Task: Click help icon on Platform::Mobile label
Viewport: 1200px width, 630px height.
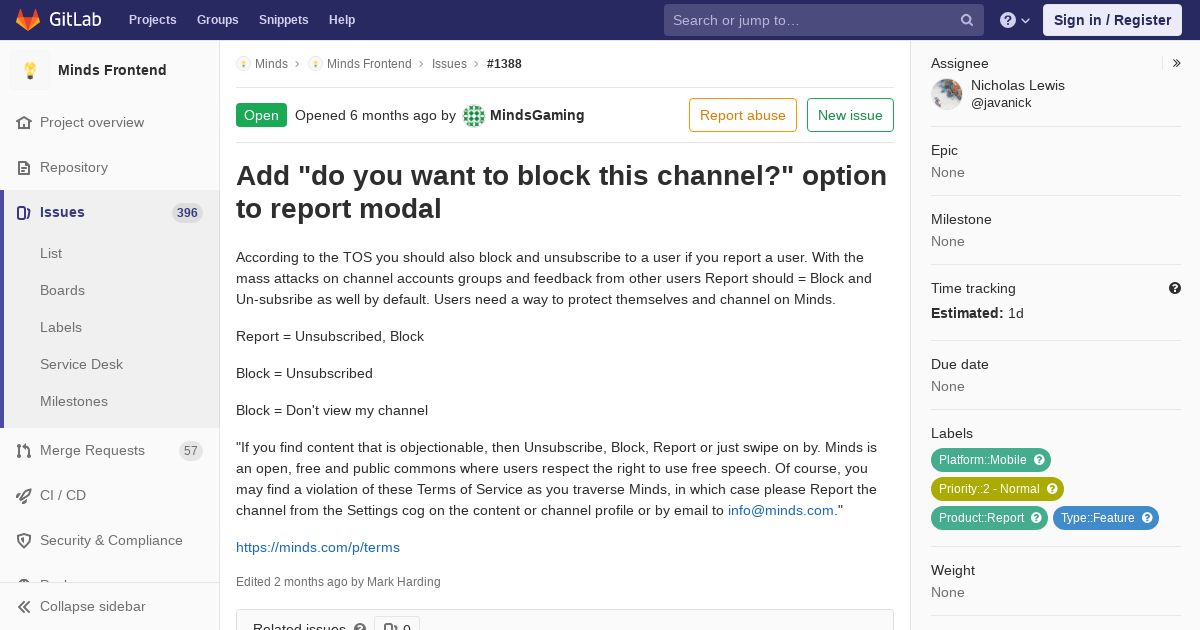Action: click(x=1039, y=460)
